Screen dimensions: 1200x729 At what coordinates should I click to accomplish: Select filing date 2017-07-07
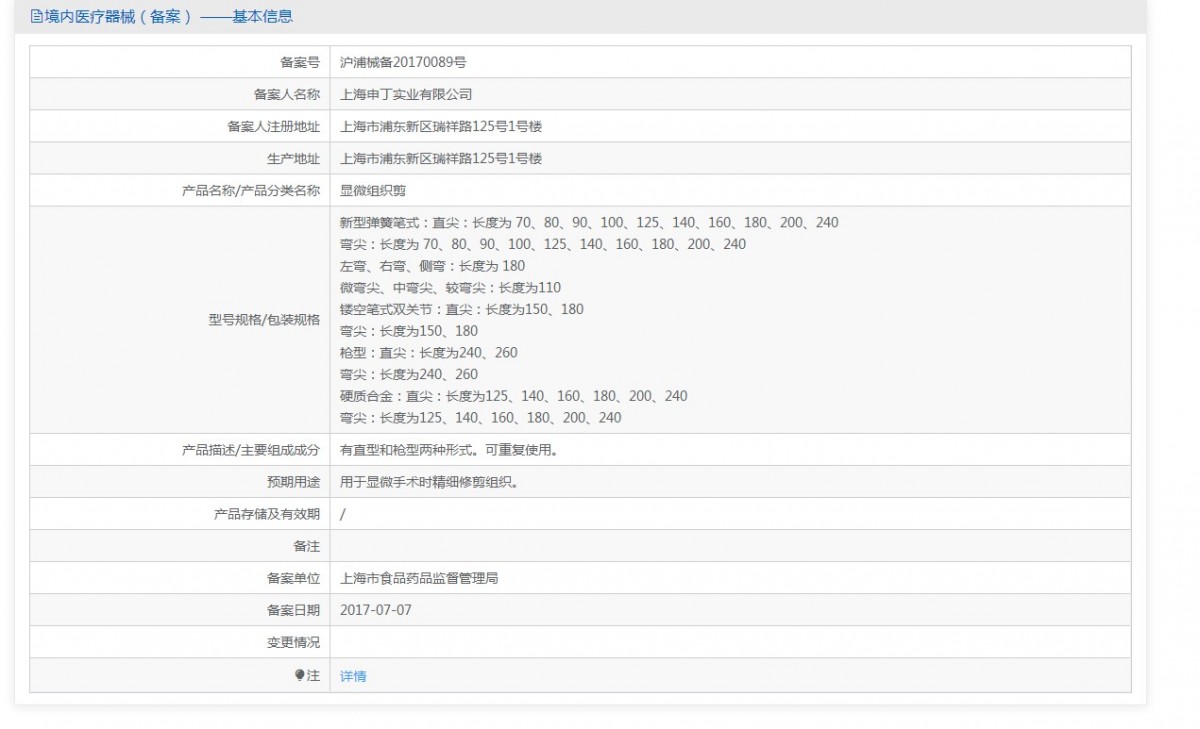[376, 610]
